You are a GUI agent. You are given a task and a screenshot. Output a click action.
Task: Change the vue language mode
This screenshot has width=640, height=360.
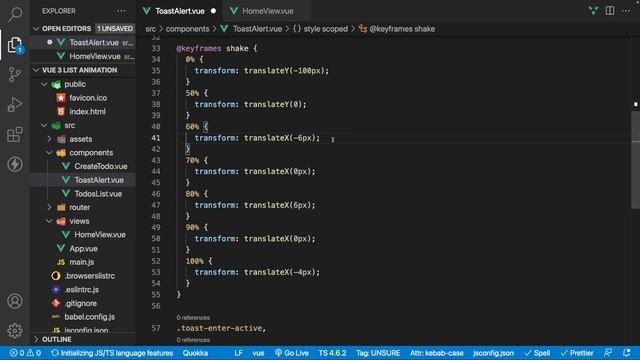tap(258, 353)
